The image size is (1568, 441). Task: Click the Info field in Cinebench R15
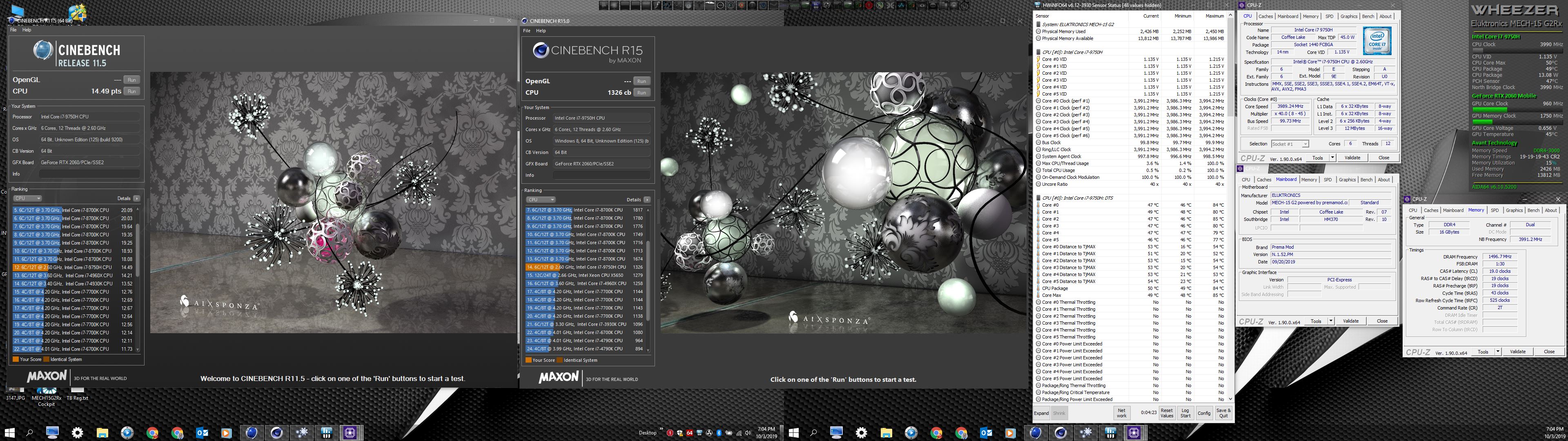click(x=601, y=176)
